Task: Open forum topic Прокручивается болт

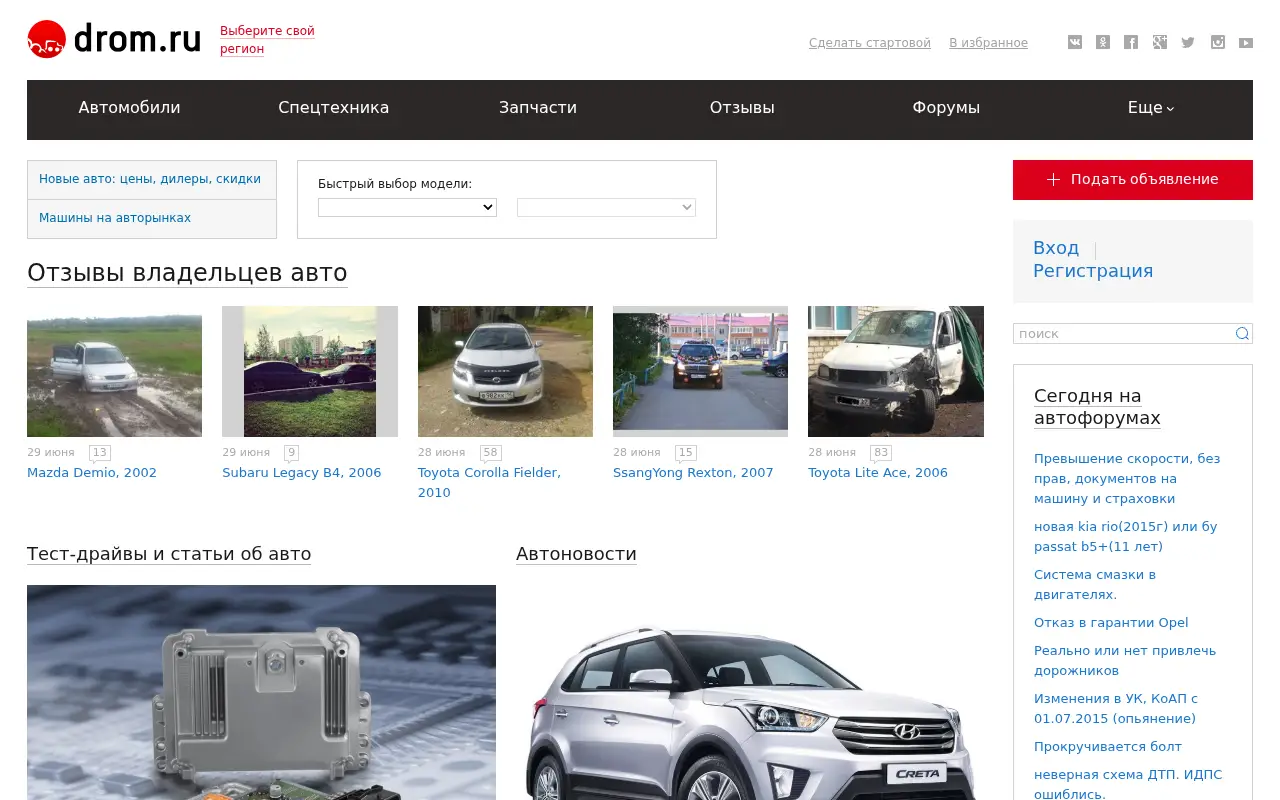Action: (x=1108, y=747)
